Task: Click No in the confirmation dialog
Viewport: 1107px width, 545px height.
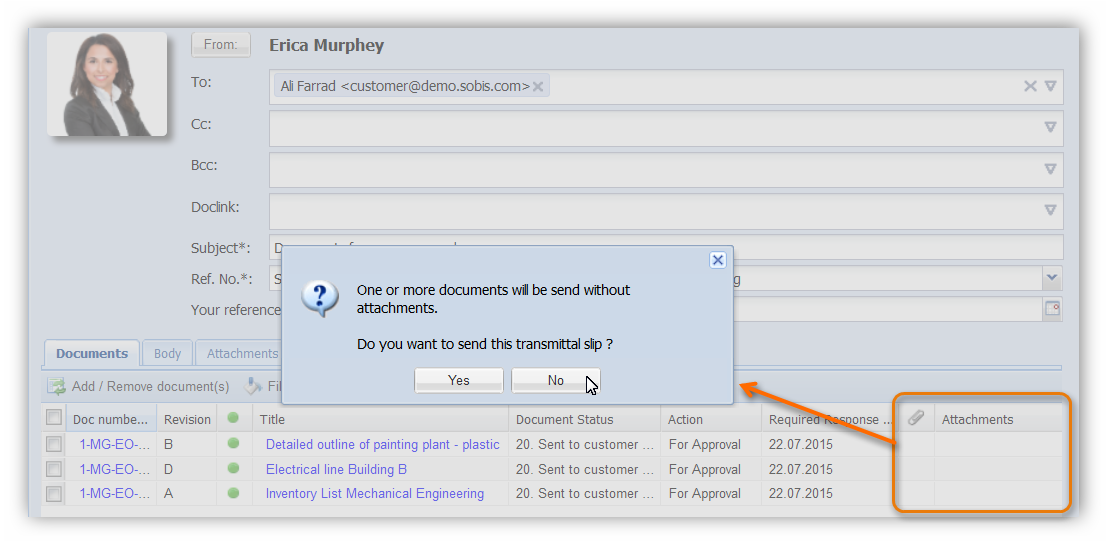Action: [x=555, y=380]
